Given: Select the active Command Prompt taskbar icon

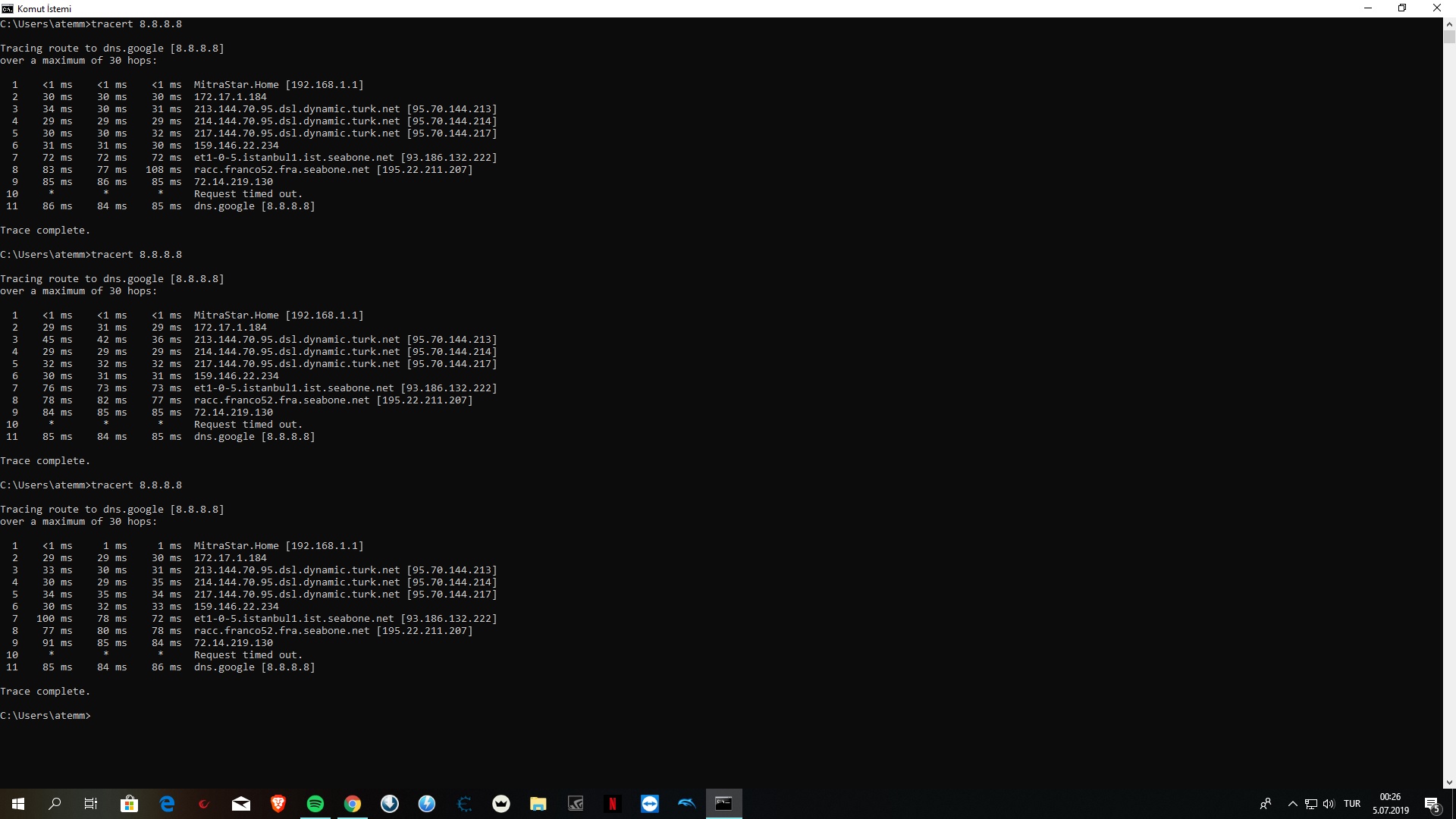Looking at the screenshot, I should point(724,804).
